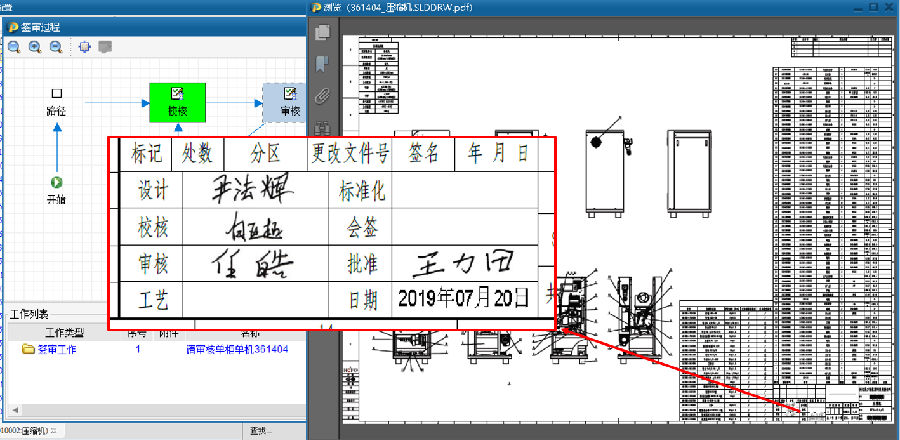This screenshot has width=900, height=440.
Task: Click the left arrow of the work list scrollbar
Action: 15,410
